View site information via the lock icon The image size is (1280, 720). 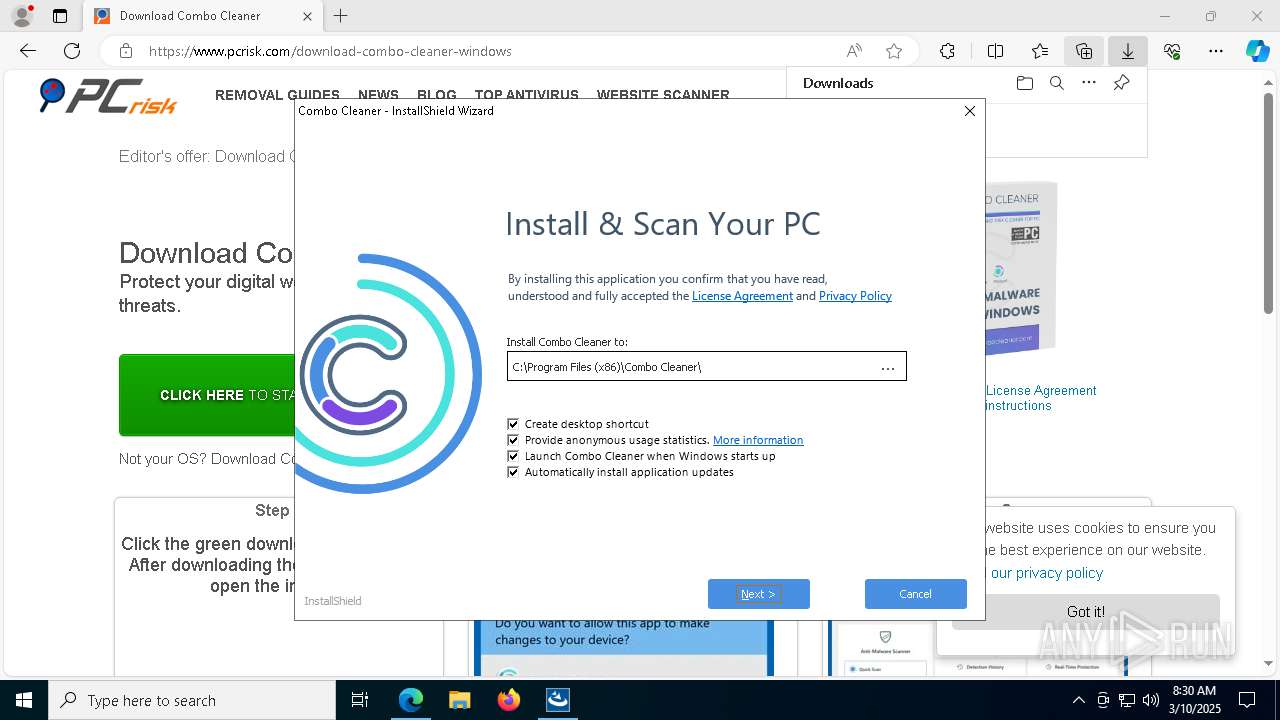(x=126, y=51)
